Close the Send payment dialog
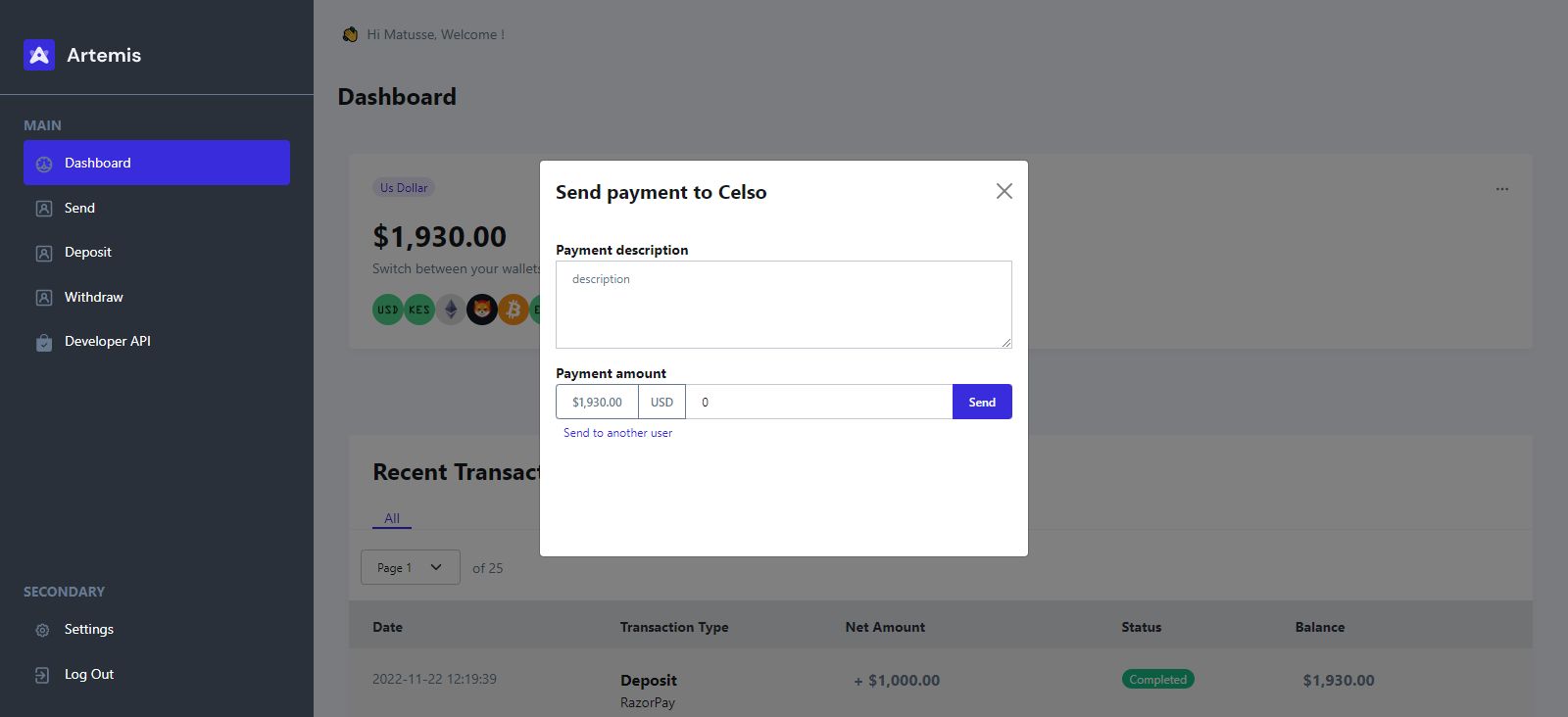This screenshot has height=717, width=1568. click(x=1004, y=191)
